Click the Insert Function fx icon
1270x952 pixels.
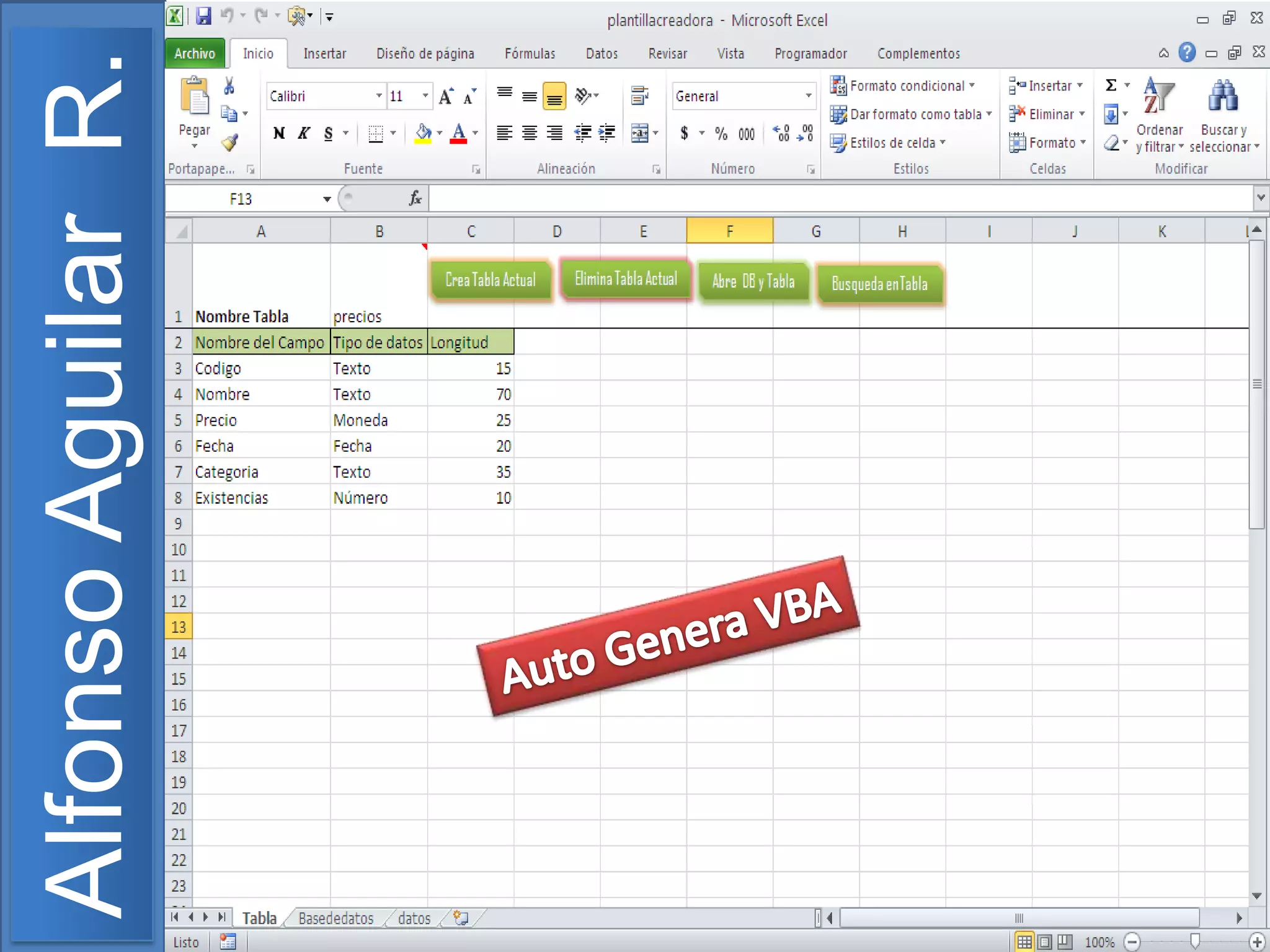tap(415, 198)
